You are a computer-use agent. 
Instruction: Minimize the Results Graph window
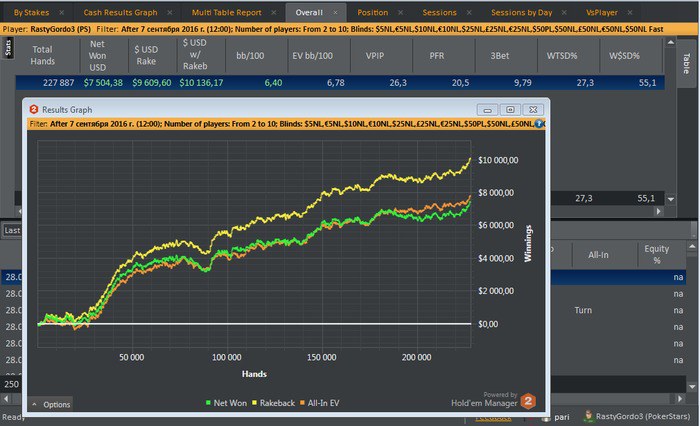pyautogui.click(x=488, y=109)
